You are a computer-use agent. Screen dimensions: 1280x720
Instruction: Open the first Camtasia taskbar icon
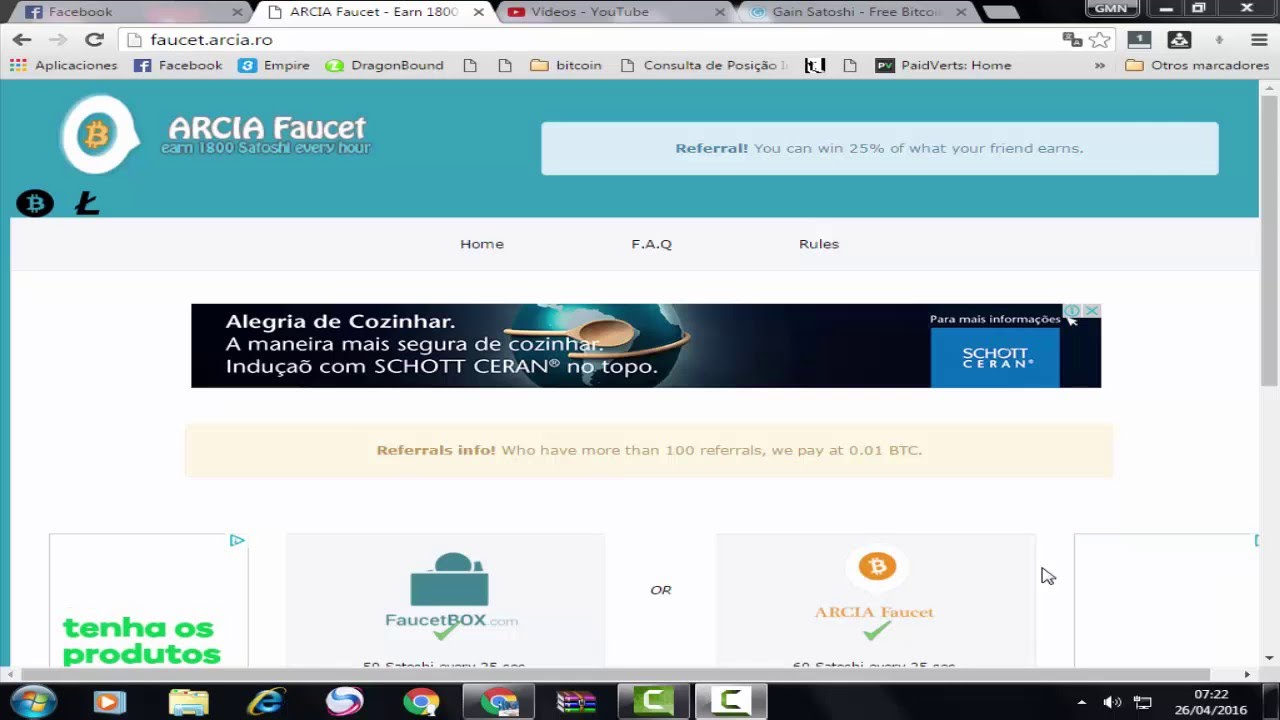click(653, 701)
